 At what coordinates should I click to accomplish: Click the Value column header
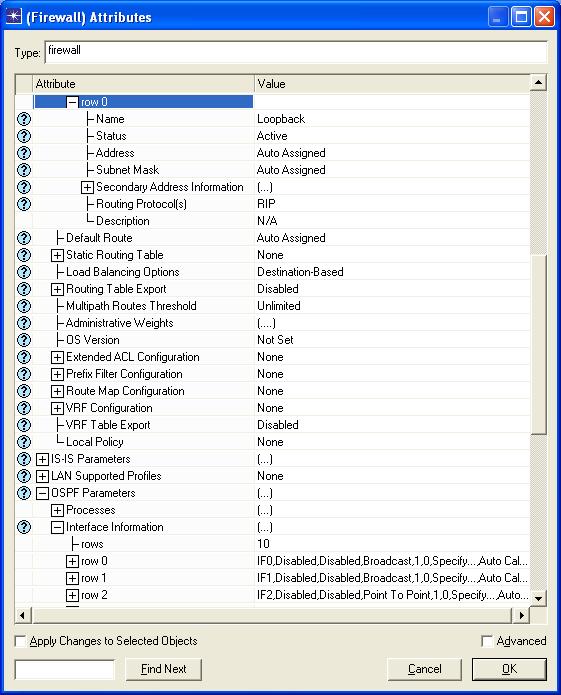(392, 84)
